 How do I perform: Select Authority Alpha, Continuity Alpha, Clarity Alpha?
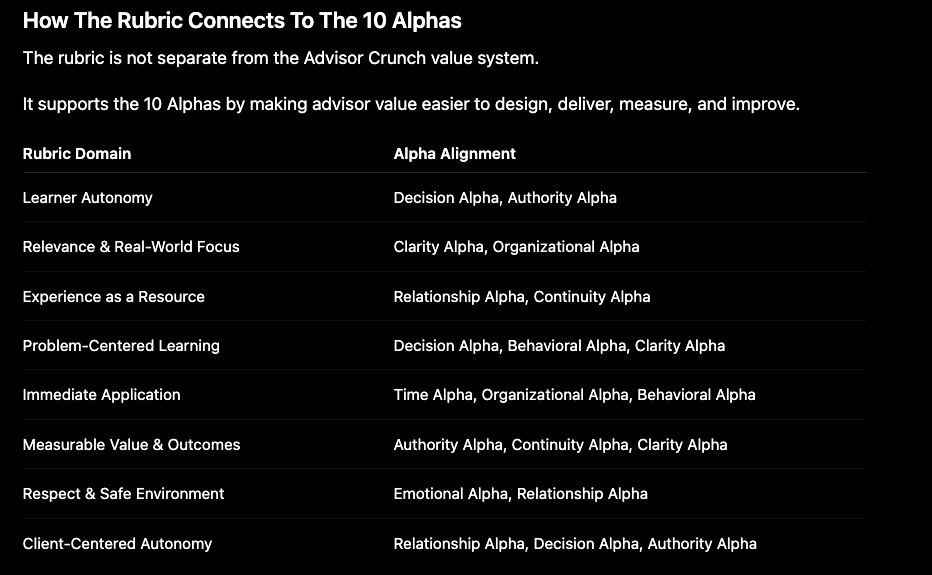click(561, 445)
